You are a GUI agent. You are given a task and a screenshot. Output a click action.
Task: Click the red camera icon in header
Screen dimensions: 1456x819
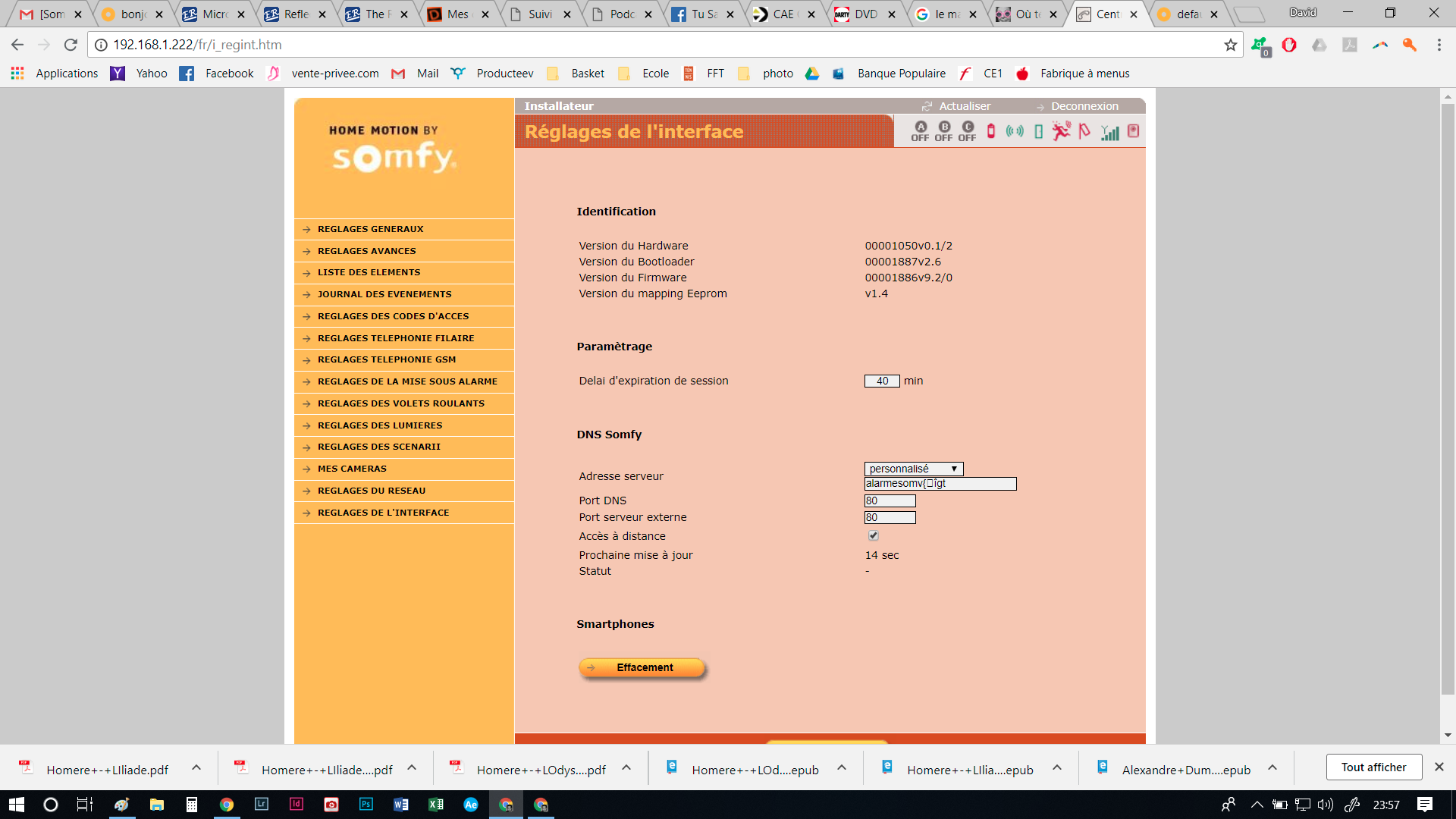click(1134, 131)
